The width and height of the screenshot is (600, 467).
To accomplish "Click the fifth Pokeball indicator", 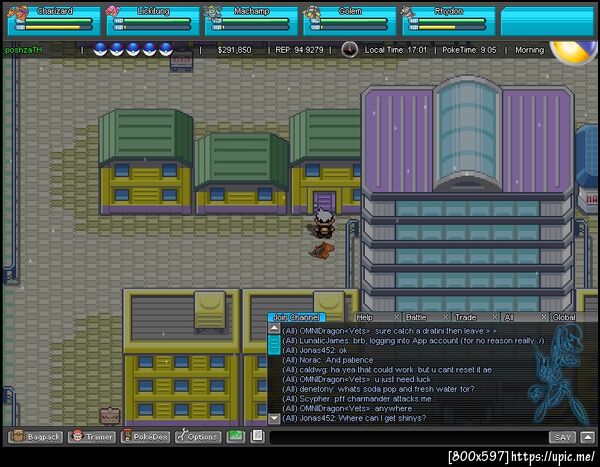I will tap(166, 50).
